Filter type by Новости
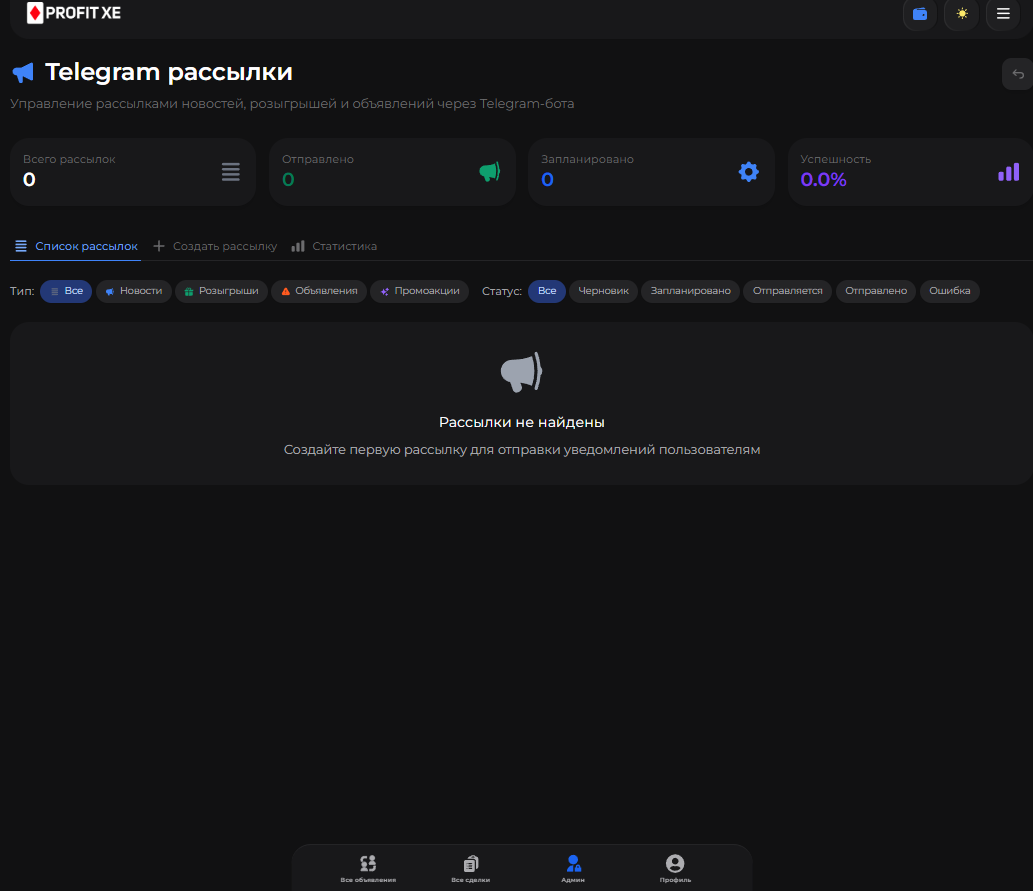 click(133, 291)
